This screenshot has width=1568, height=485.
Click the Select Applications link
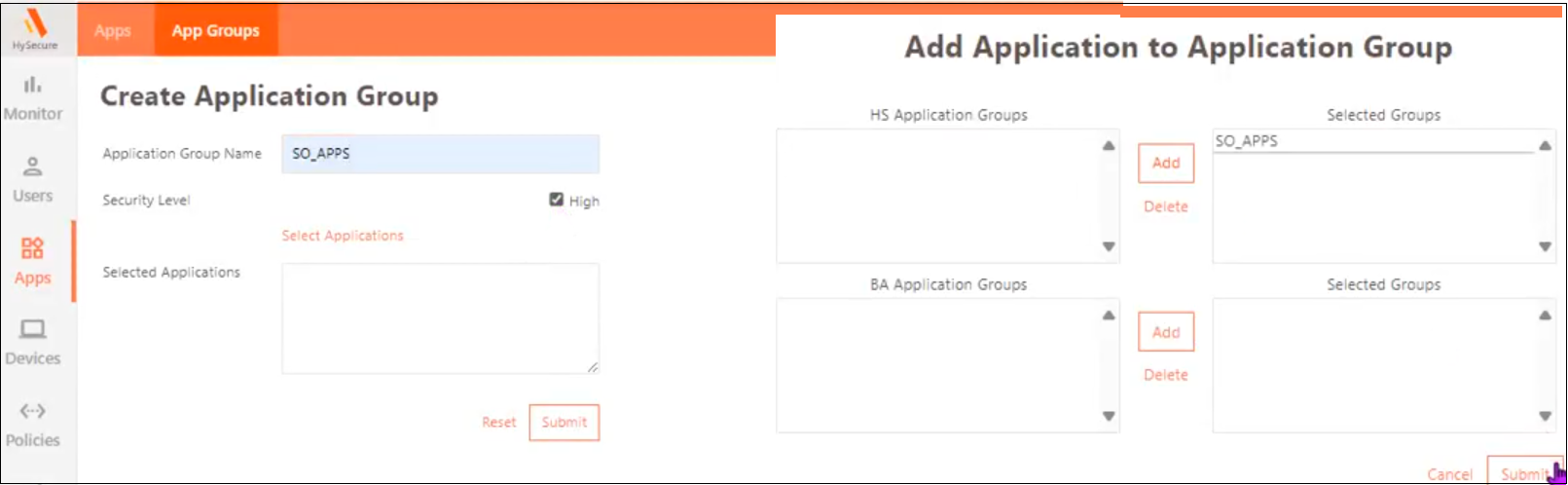pos(343,236)
